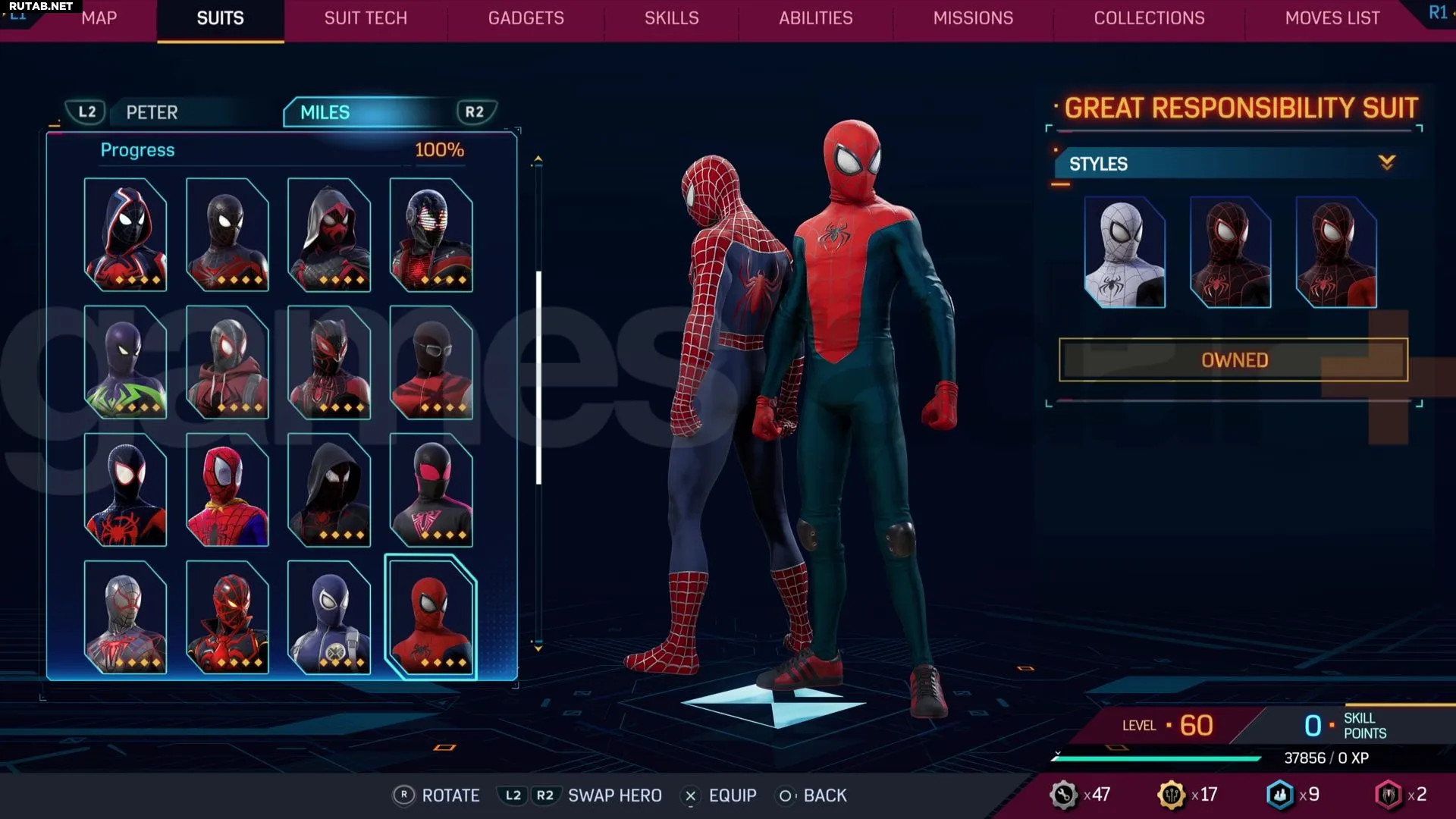The width and height of the screenshot is (1456, 819).
Task: Select the last suit style with red shoulder
Action: (1336, 252)
